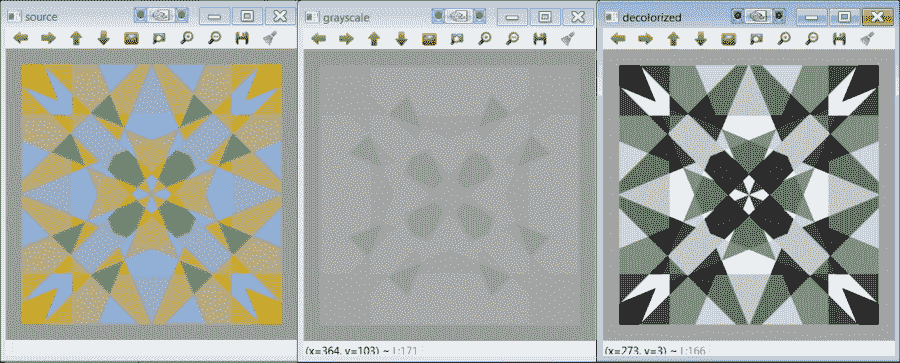Close the decolorized window
Viewport: 900px width, 363px height.
[x=878, y=17]
